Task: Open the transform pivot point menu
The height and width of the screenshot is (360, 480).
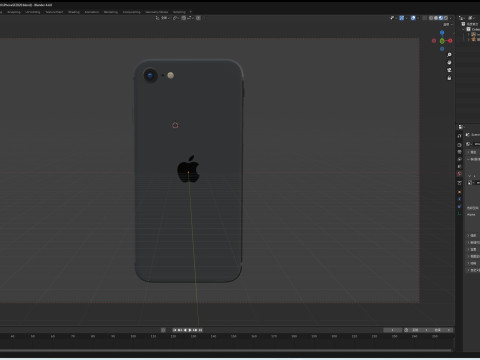Action: (x=175, y=18)
